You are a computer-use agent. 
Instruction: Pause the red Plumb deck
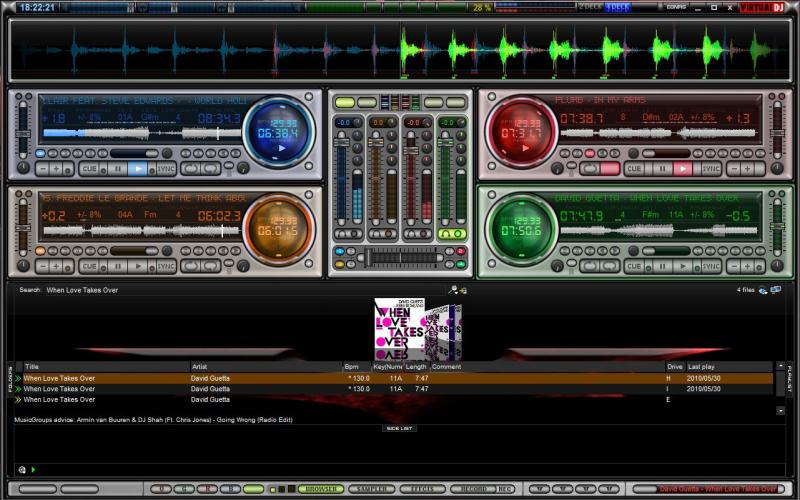(662, 168)
